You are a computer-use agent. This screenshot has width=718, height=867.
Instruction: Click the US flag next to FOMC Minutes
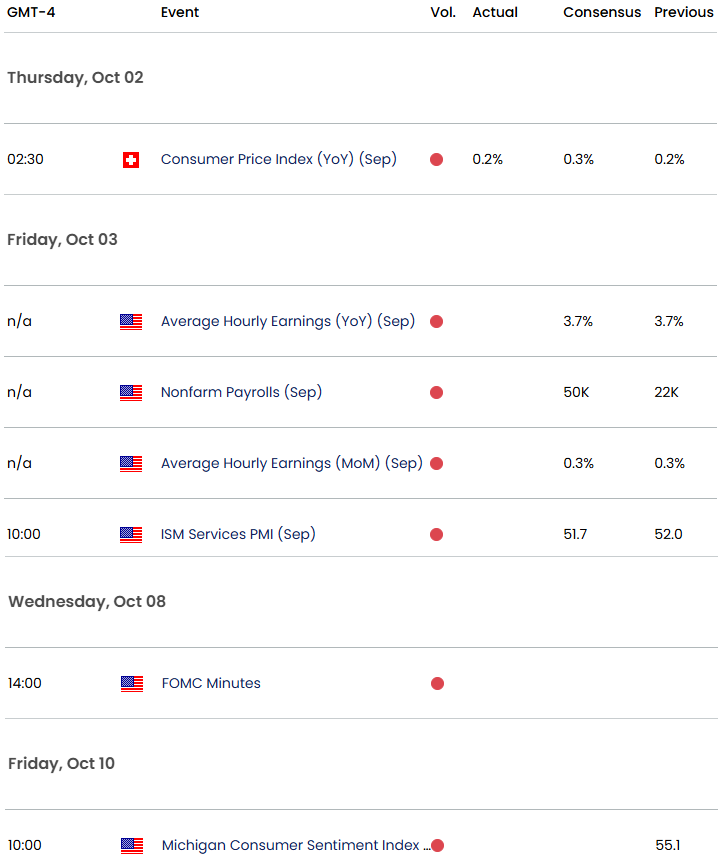[x=130, y=683]
